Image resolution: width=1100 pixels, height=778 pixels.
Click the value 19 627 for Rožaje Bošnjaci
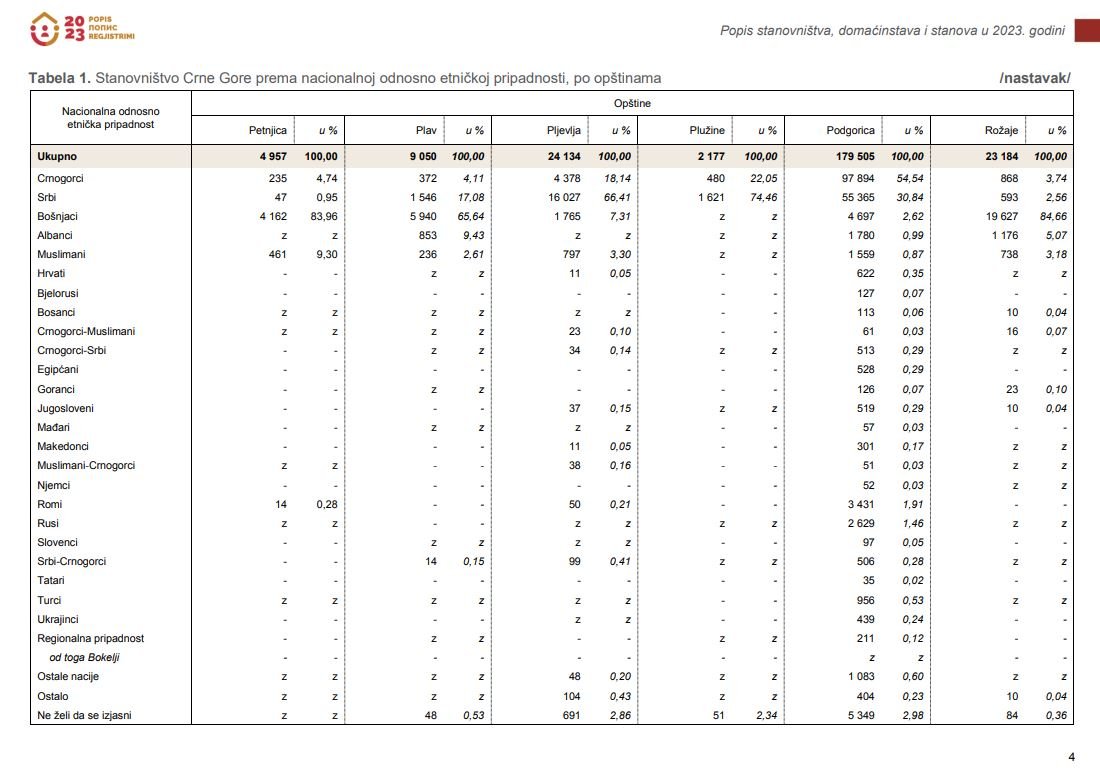pos(1002,216)
